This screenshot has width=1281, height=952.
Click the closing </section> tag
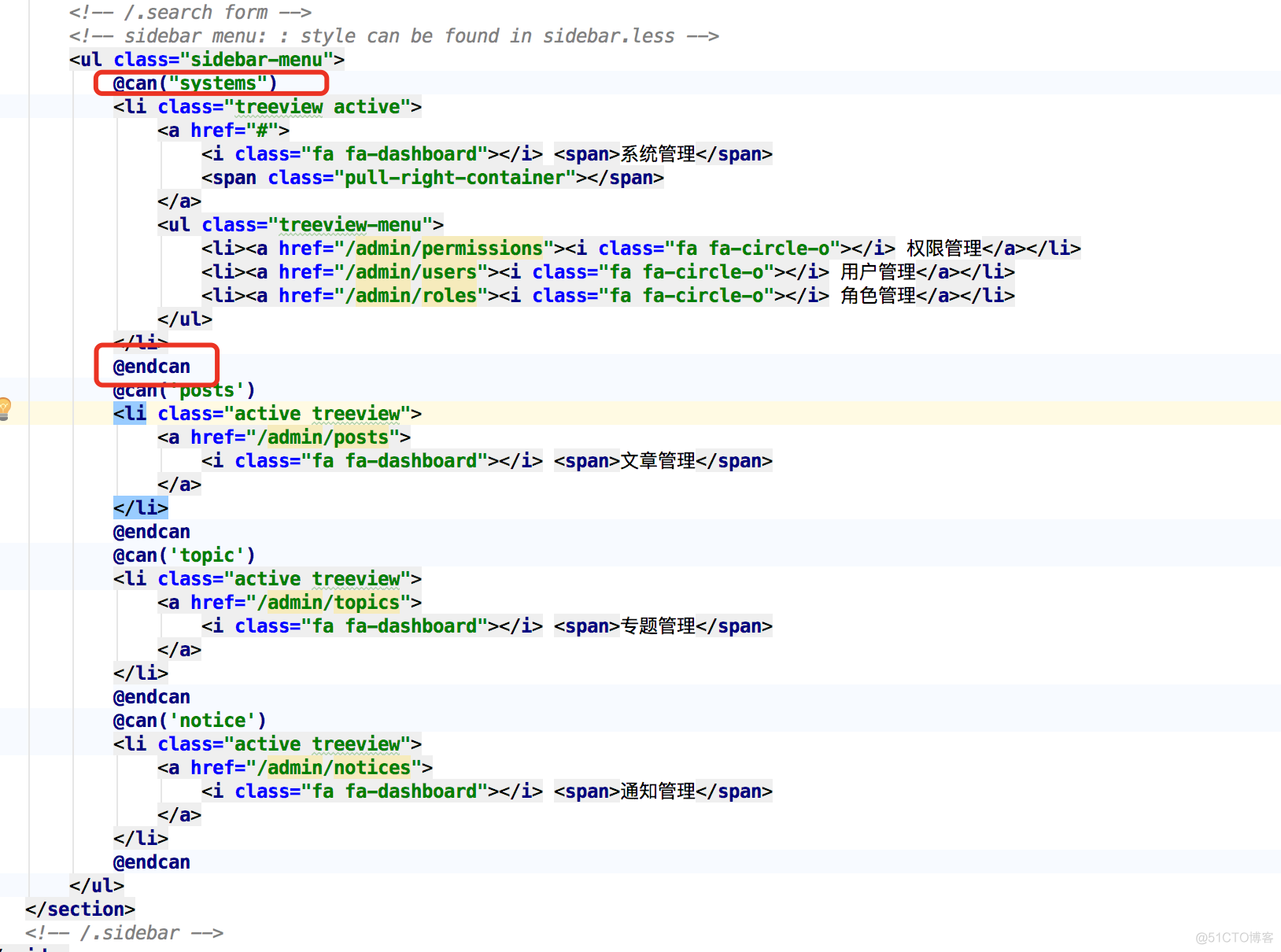pyautogui.click(x=80, y=910)
